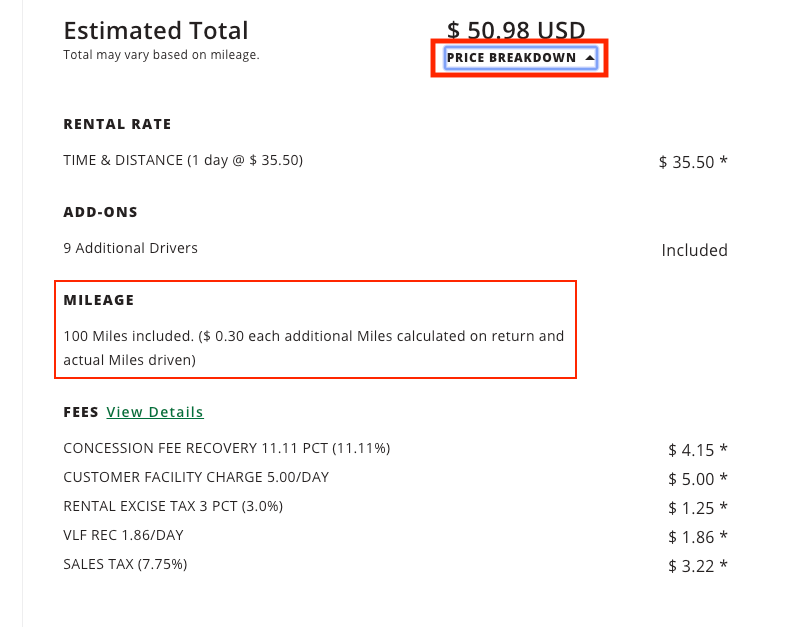Click the Rental Rate section heading
The width and height of the screenshot is (792, 627).
click(x=117, y=125)
